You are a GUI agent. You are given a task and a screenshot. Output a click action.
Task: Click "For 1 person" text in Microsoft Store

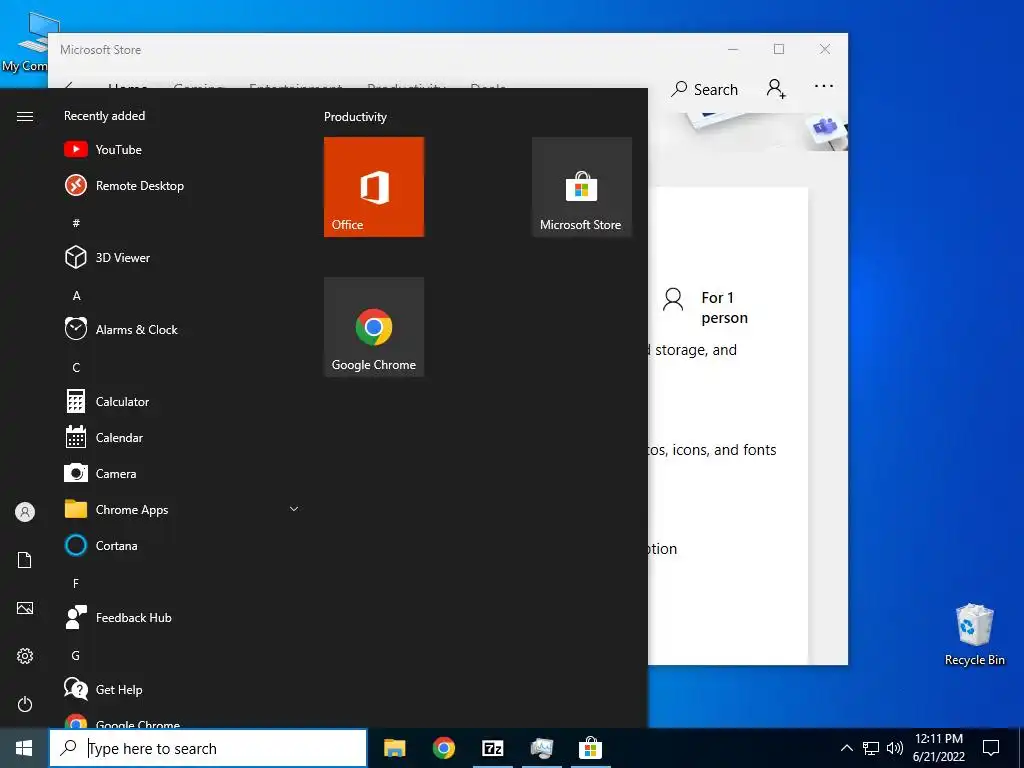click(x=724, y=308)
